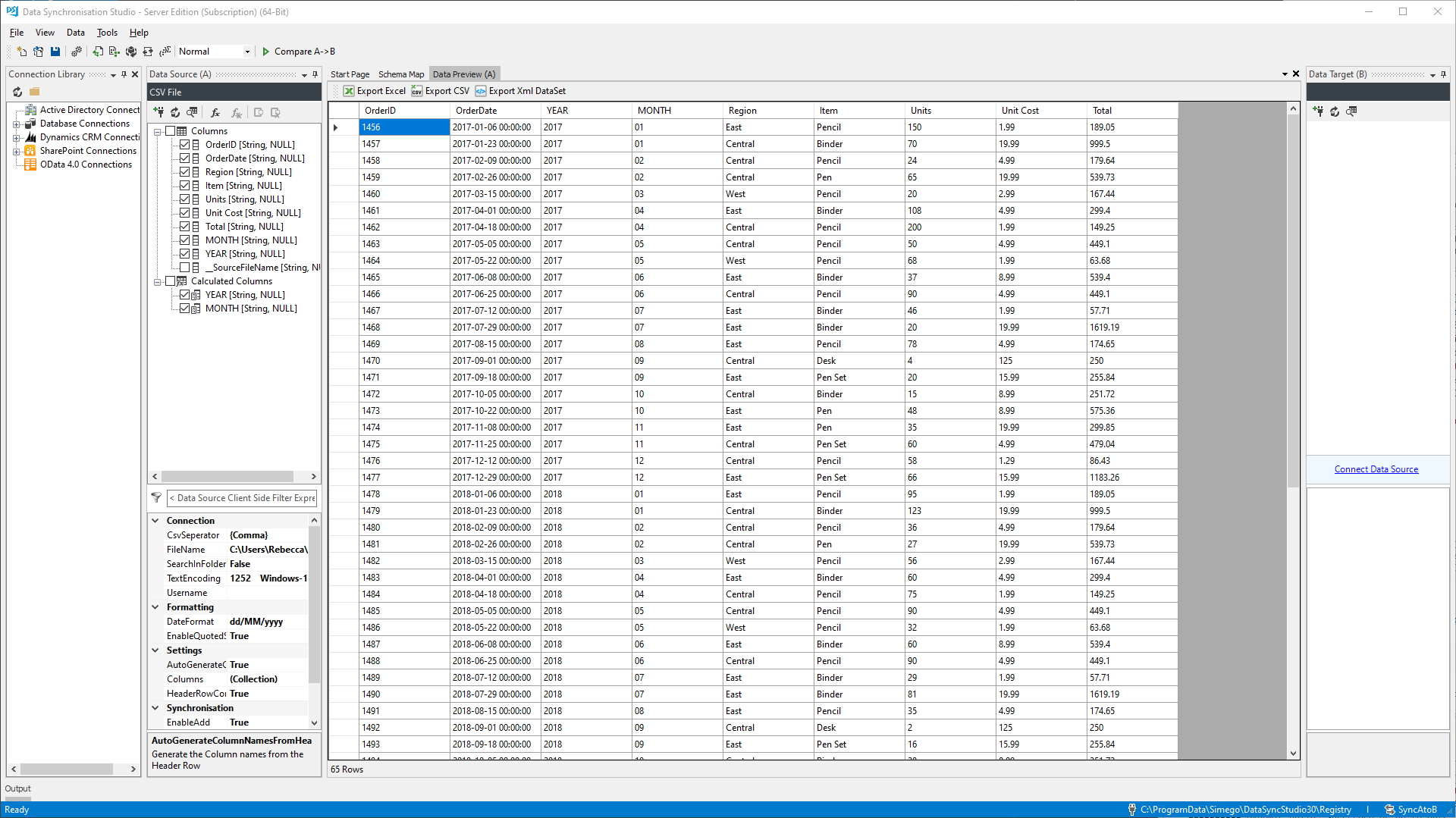
Task: Collapse the Settings property group
Action: pyautogui.click(x=155, y=650)
